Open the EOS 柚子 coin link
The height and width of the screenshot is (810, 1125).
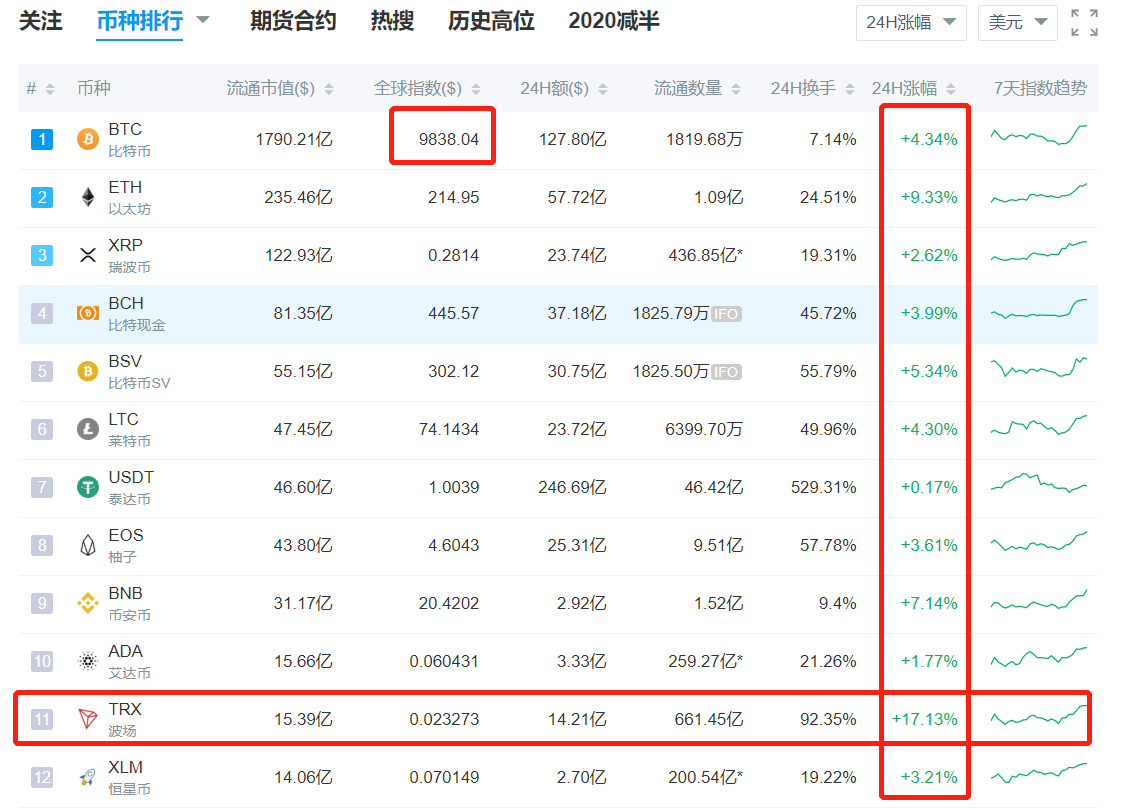click(126, 546)
